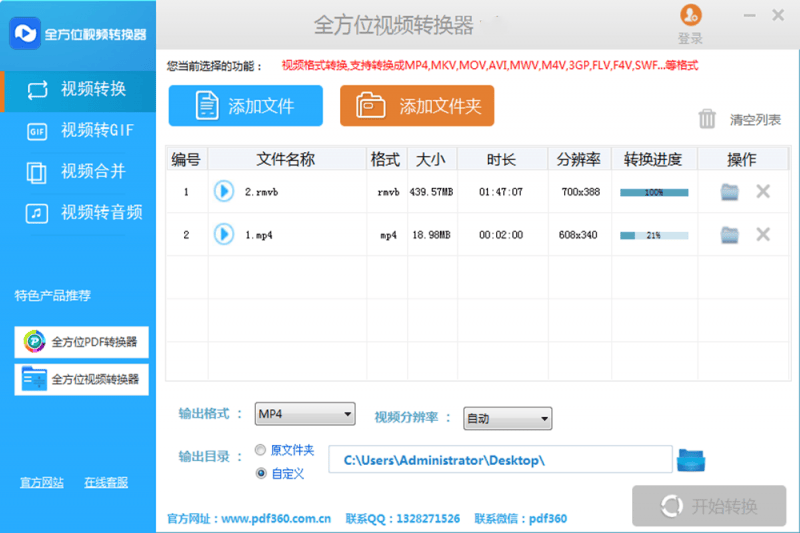The image size is (800, 533).
Task: Close the converter window
Action: click(778, 15)
